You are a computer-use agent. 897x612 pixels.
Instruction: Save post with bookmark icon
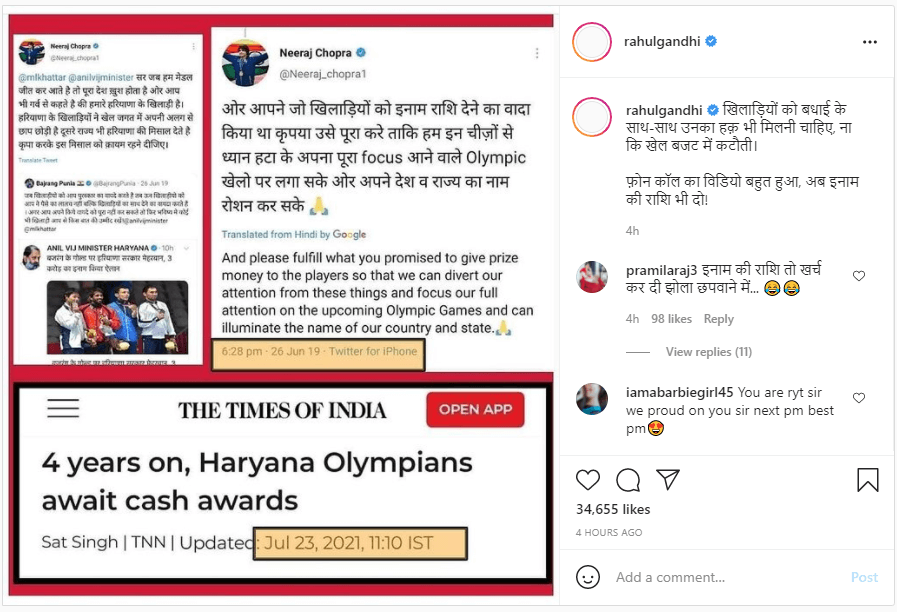coord(867,480)
